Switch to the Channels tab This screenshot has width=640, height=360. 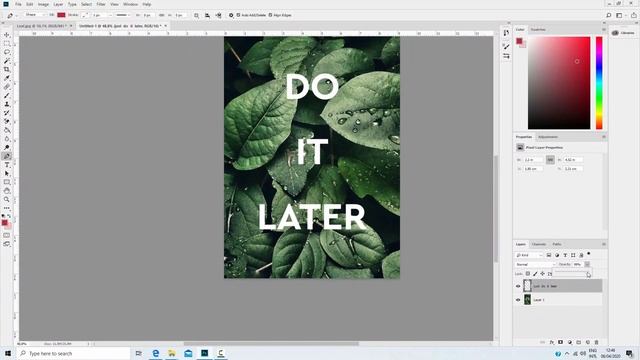539,244
